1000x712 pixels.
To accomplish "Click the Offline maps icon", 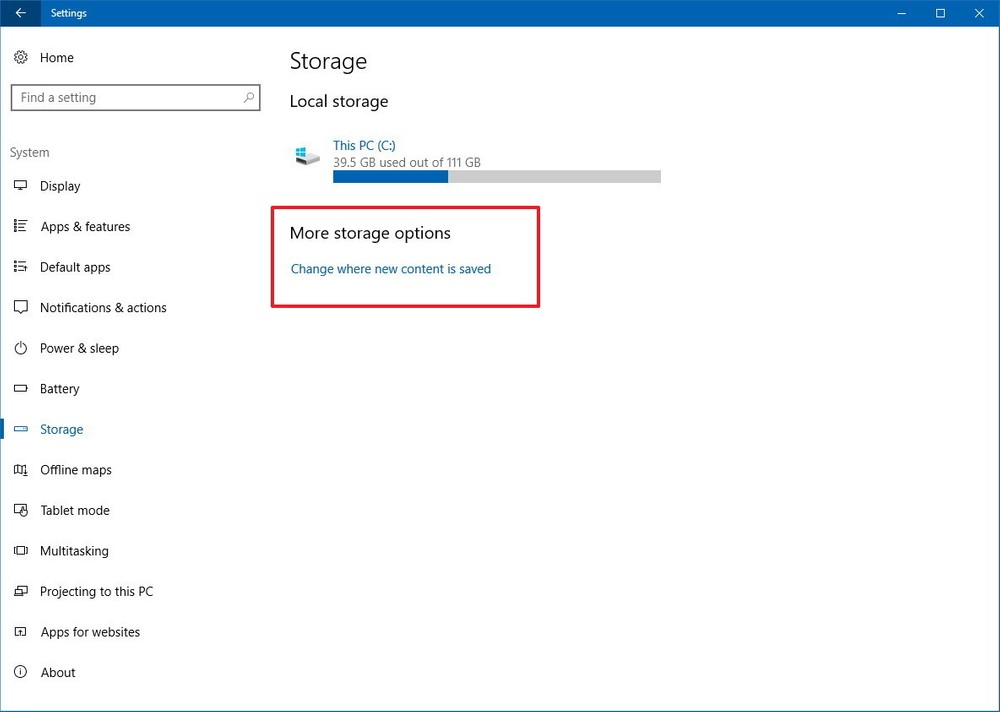I will point(20,470).
